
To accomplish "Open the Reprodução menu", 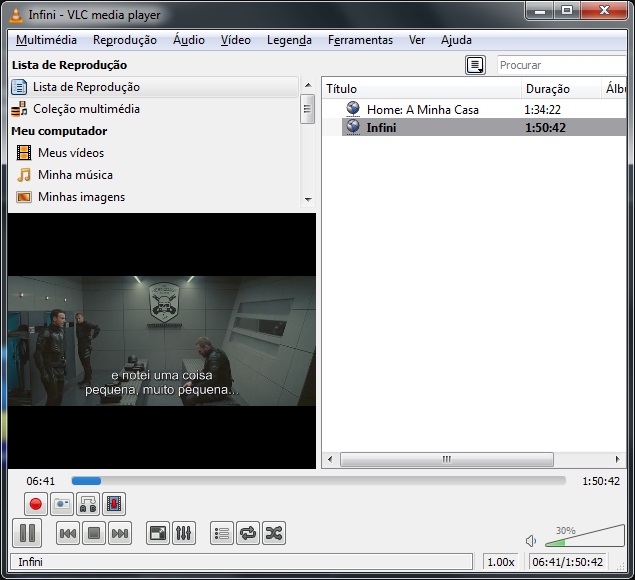I will (x=125, y=40).
